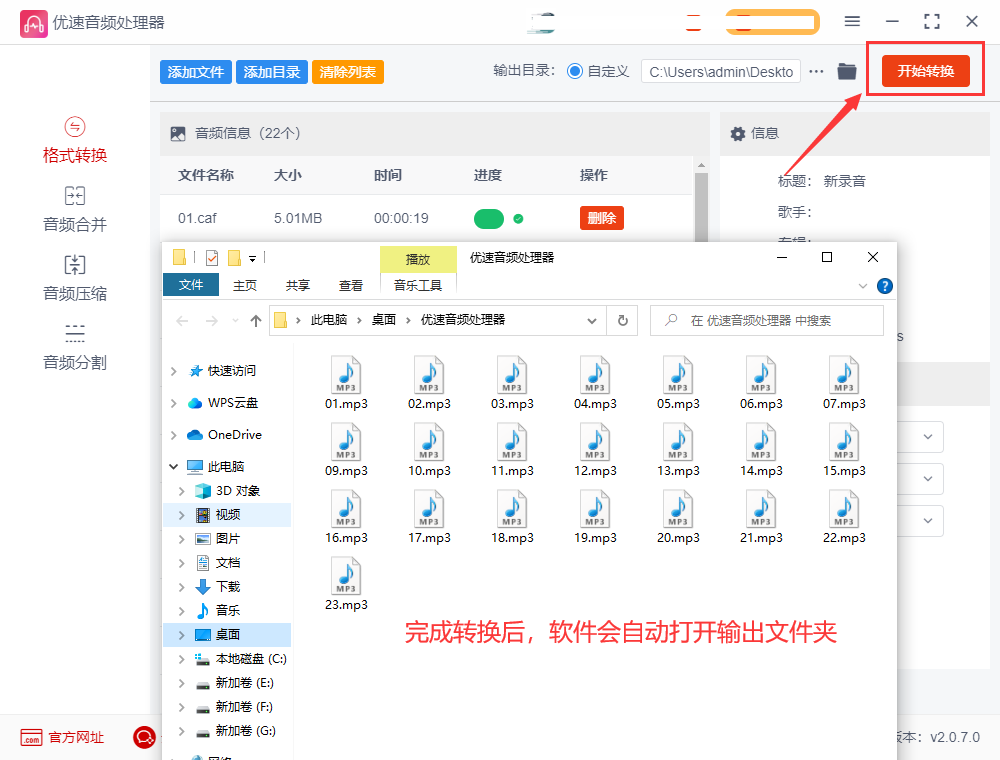This screenshot has width=1000, height=760.
Task: Click Explorer forward arrow
Action: pos(212,321)
